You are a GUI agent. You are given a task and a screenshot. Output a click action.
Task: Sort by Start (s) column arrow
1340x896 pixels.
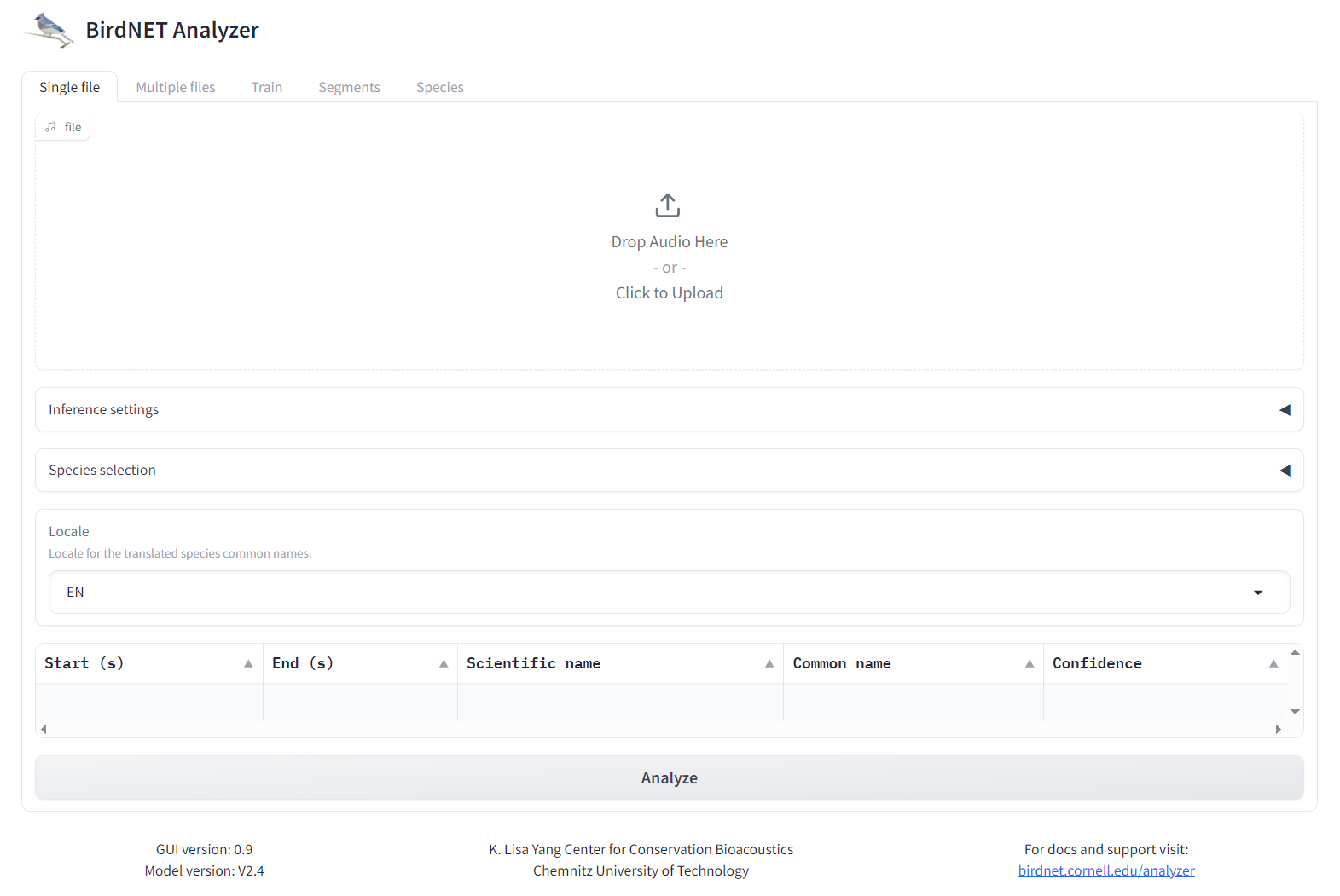[x=248, y=663]
